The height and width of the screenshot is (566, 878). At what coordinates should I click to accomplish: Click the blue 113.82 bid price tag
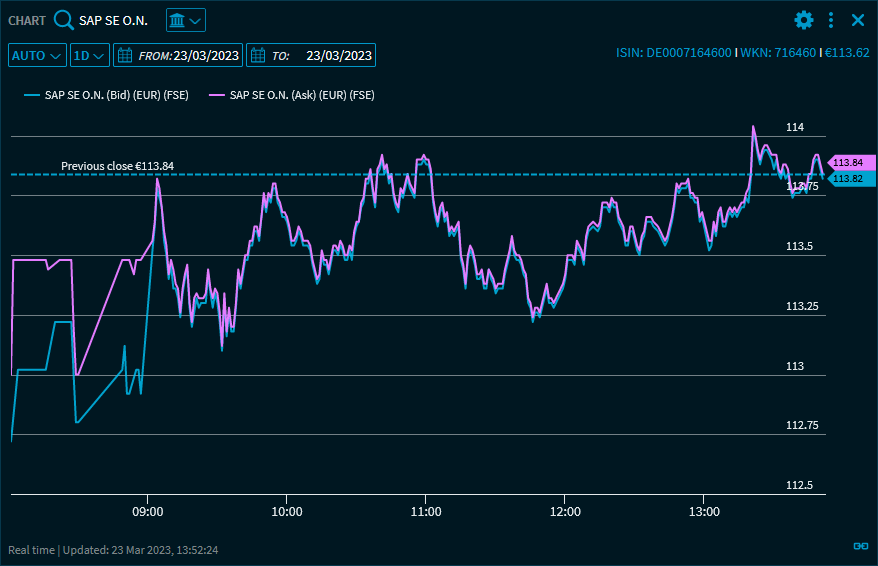coord(849,179)
